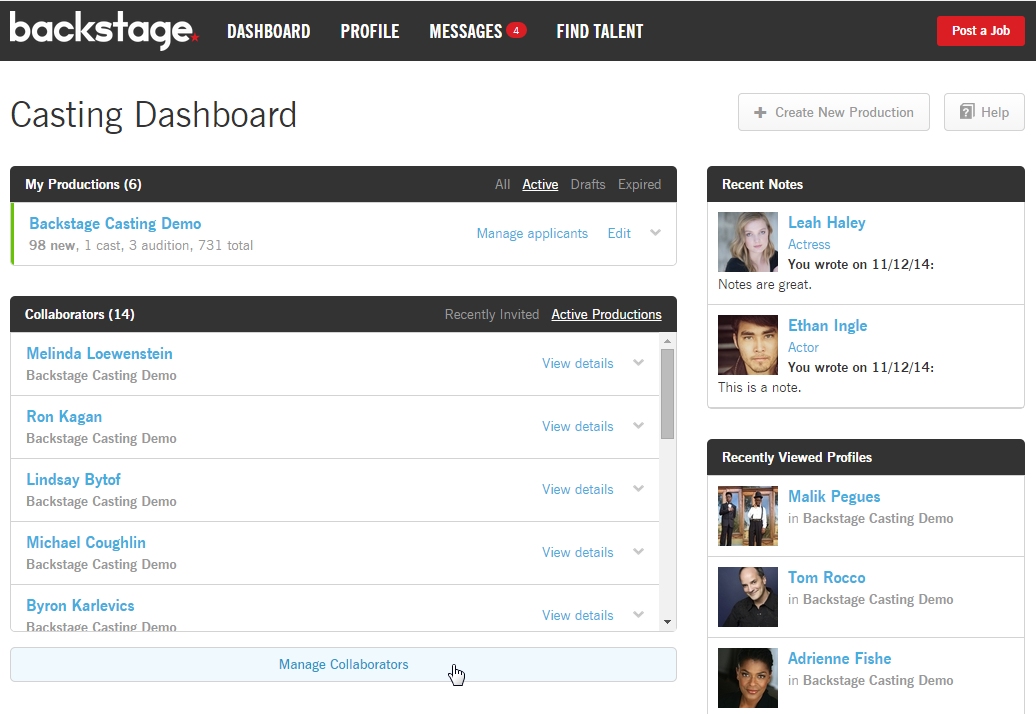Click the "Collaborators (14)" heading

pos(79,314)
